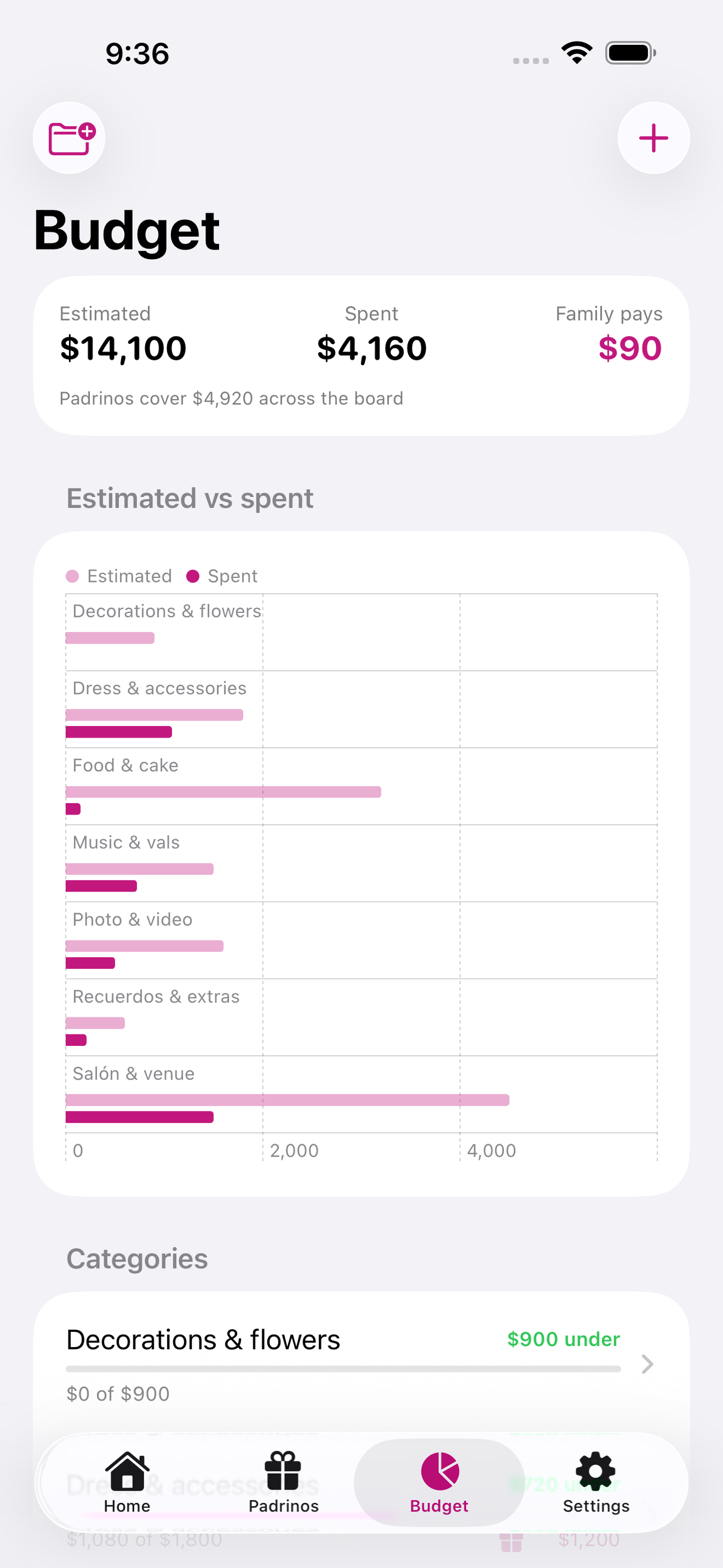Tap the Dress & accessories spent bar
The image size is (723, 1568).
coord(119,732)
